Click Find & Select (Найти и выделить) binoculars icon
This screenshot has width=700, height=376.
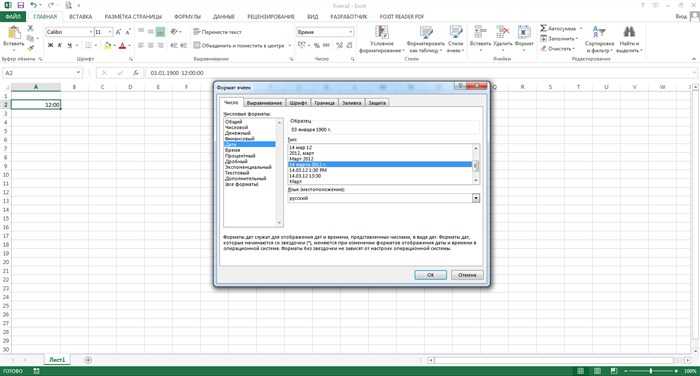pos(629,32)
